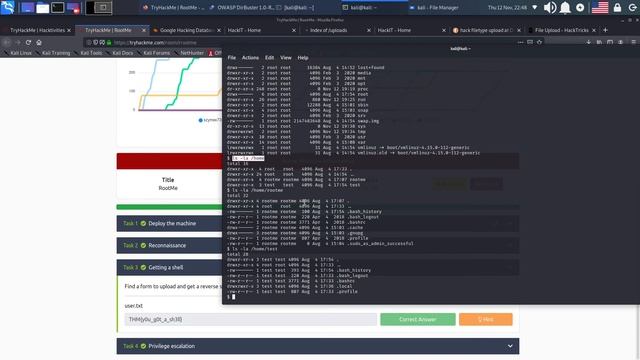Close the File Upload - HackTricks tab
640x360 pixels.
coord(593,30)
